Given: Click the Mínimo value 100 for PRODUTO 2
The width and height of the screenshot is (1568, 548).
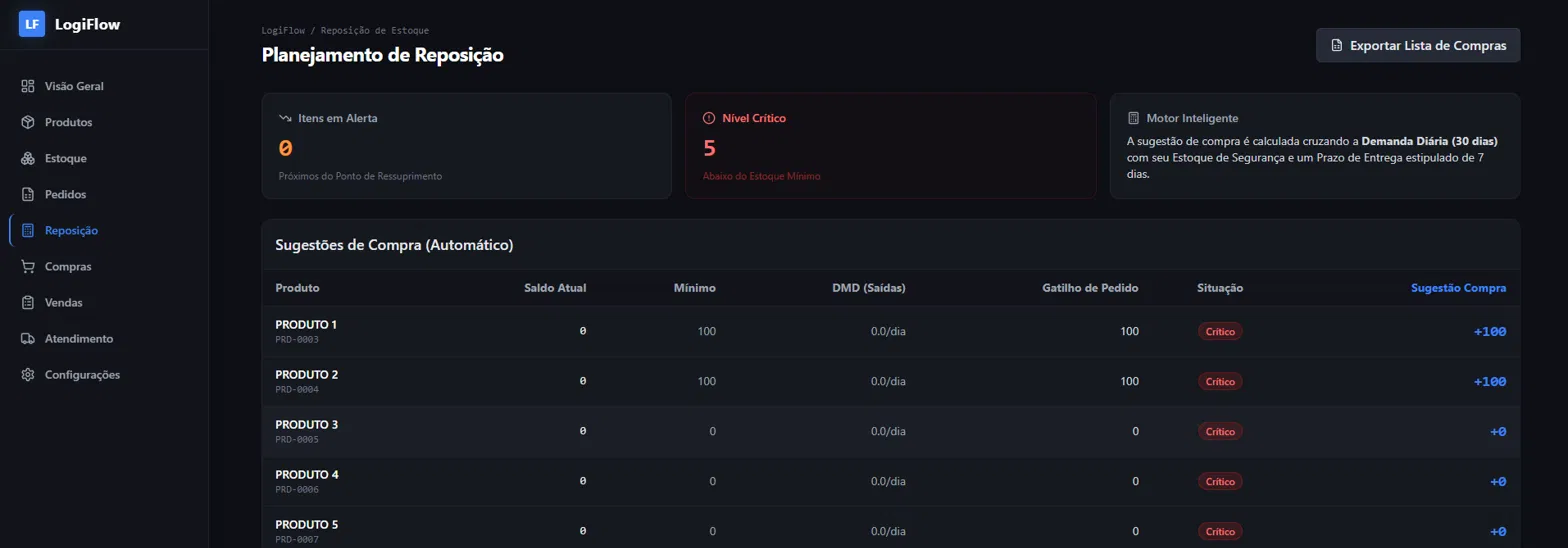Looking at the screenshot, I should [x=706, y=381].
